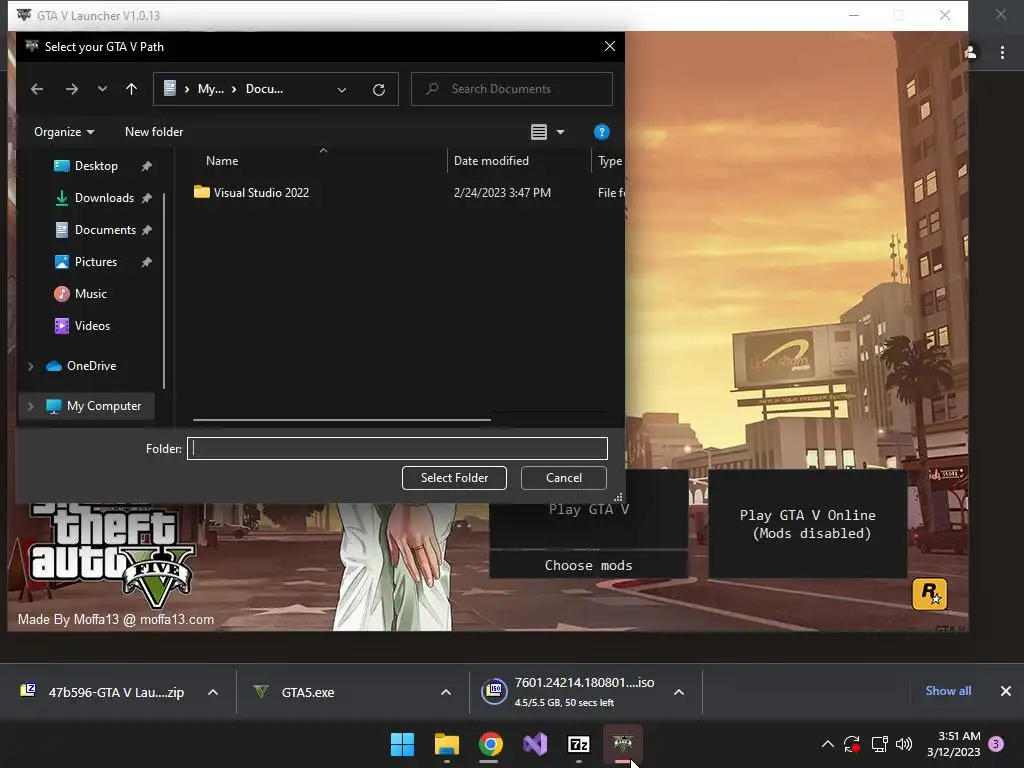This screenshot has width=1024, height=768.
Task: Go up one folder level
Action: tap(131, 89)
